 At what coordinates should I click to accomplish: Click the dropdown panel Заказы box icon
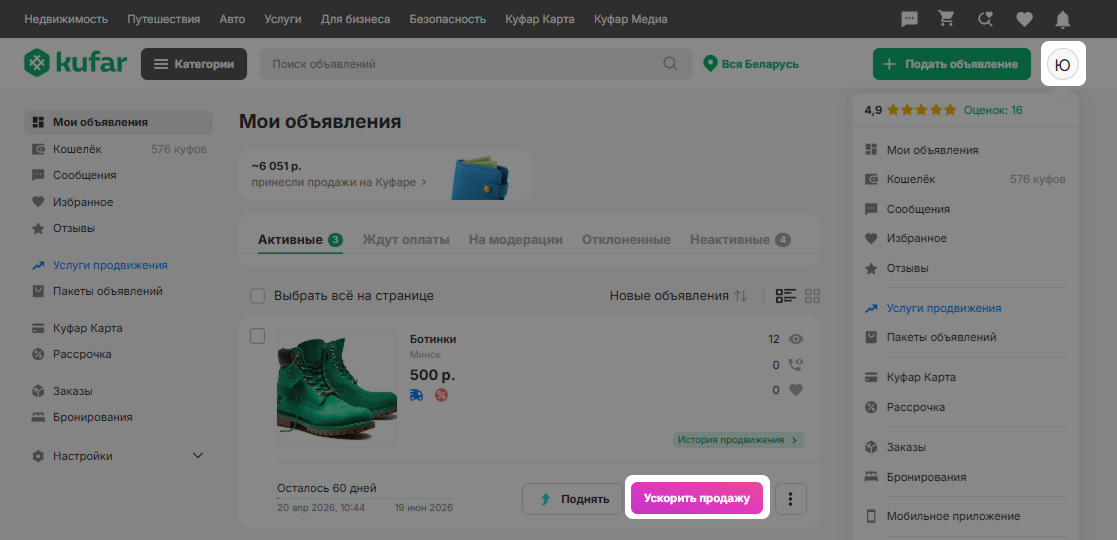871,447
